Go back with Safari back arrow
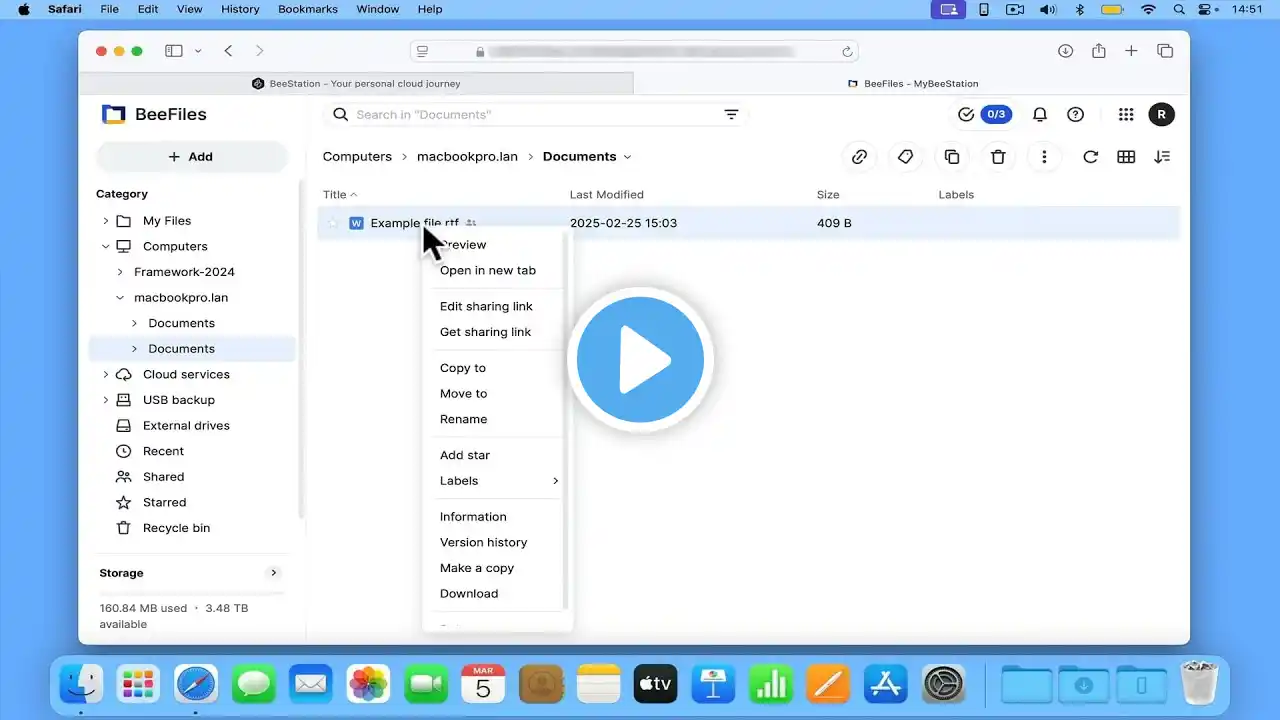 click(x=229, y=51)
